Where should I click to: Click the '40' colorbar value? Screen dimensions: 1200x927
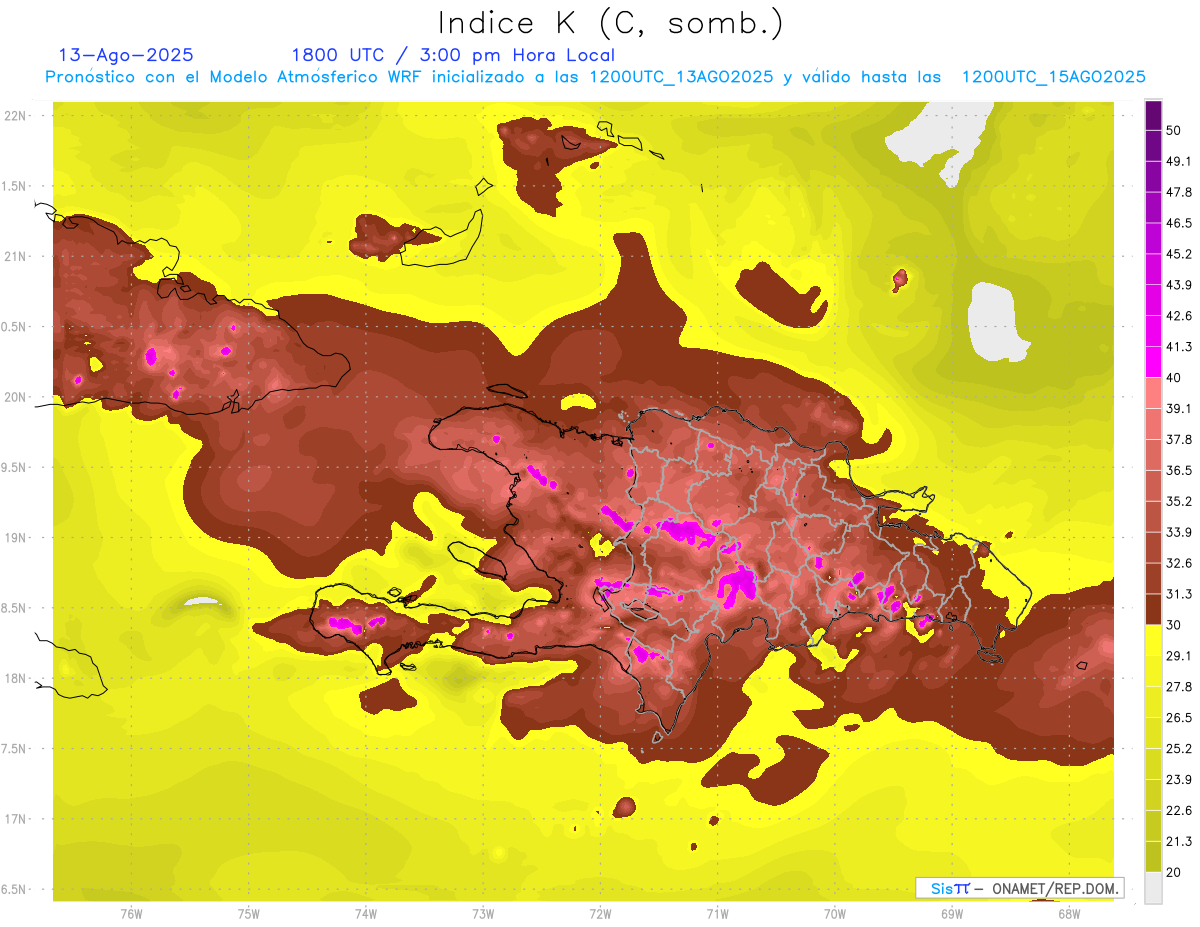[x=1174, y=378]
